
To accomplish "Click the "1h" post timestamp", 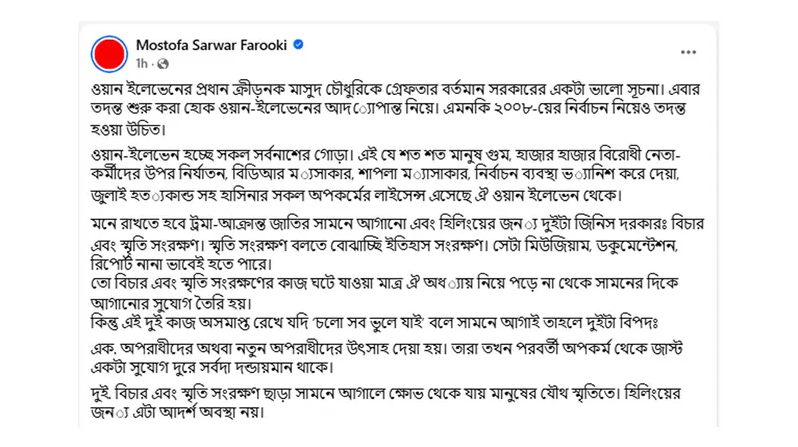I will tap(141, 62).
